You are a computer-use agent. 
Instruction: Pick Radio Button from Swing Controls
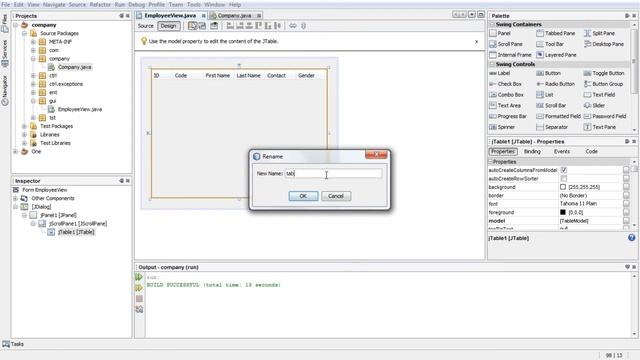click(556, 84)
